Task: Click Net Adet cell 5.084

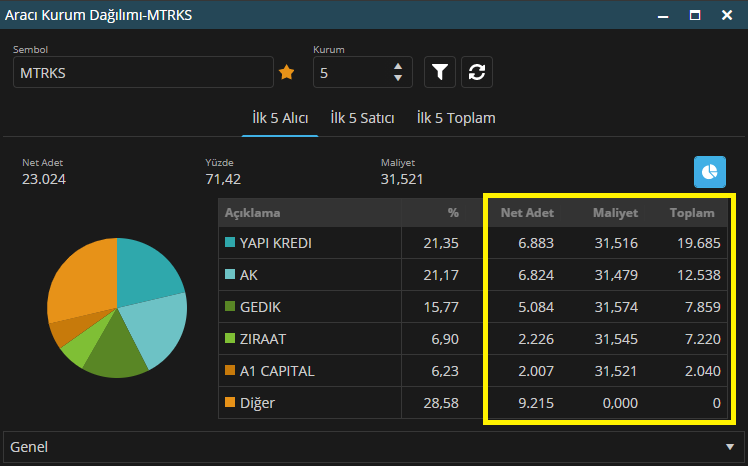Action: pos(536,307)
